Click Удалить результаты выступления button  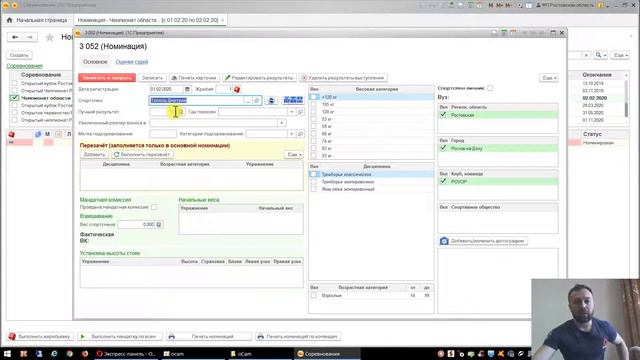pyautogui.click(x=343, y=78)
